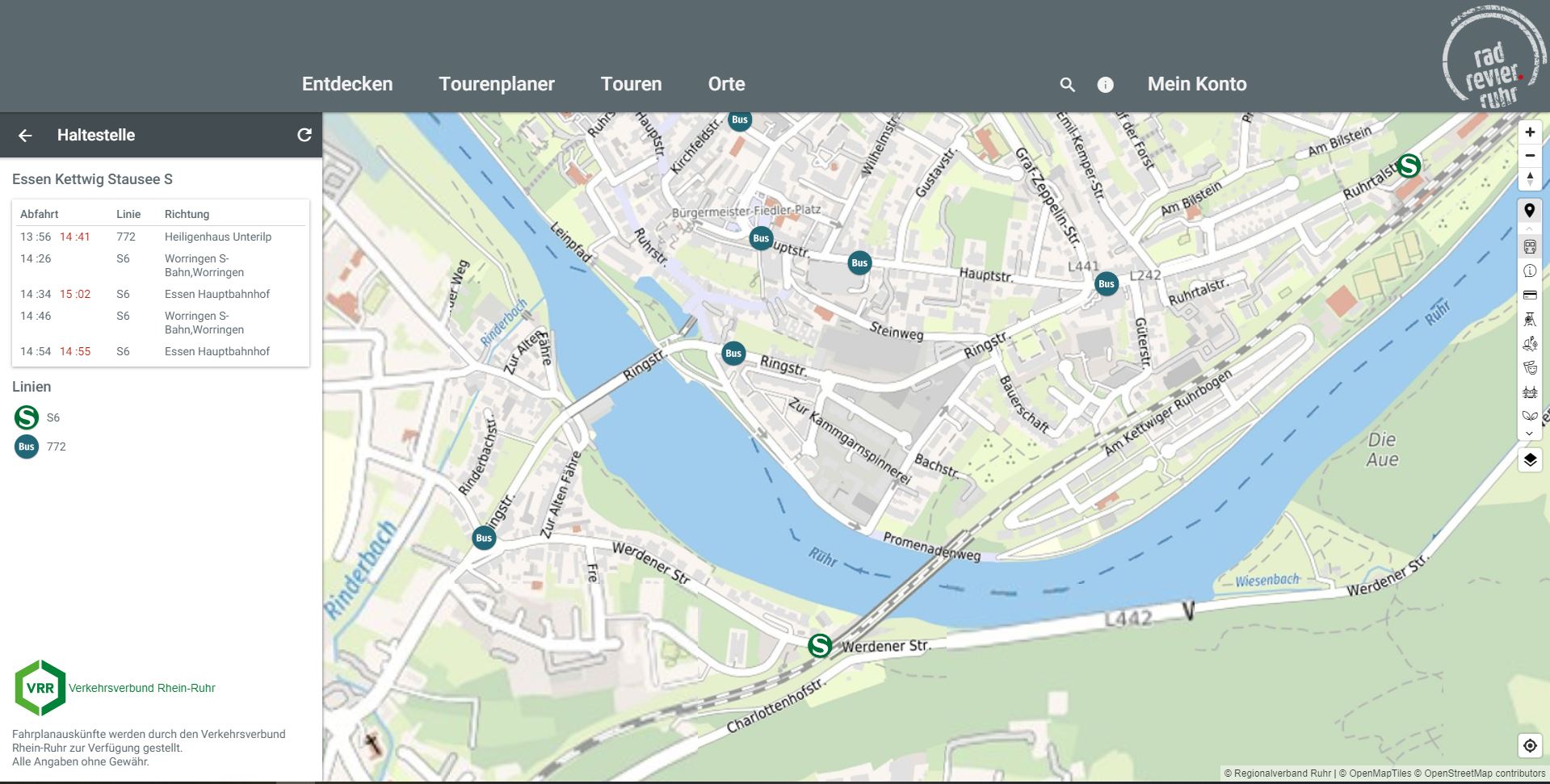Select S-Bahn marker at Werdener Str.
The height and width of the screenshot is (784, 1550).
819,646
